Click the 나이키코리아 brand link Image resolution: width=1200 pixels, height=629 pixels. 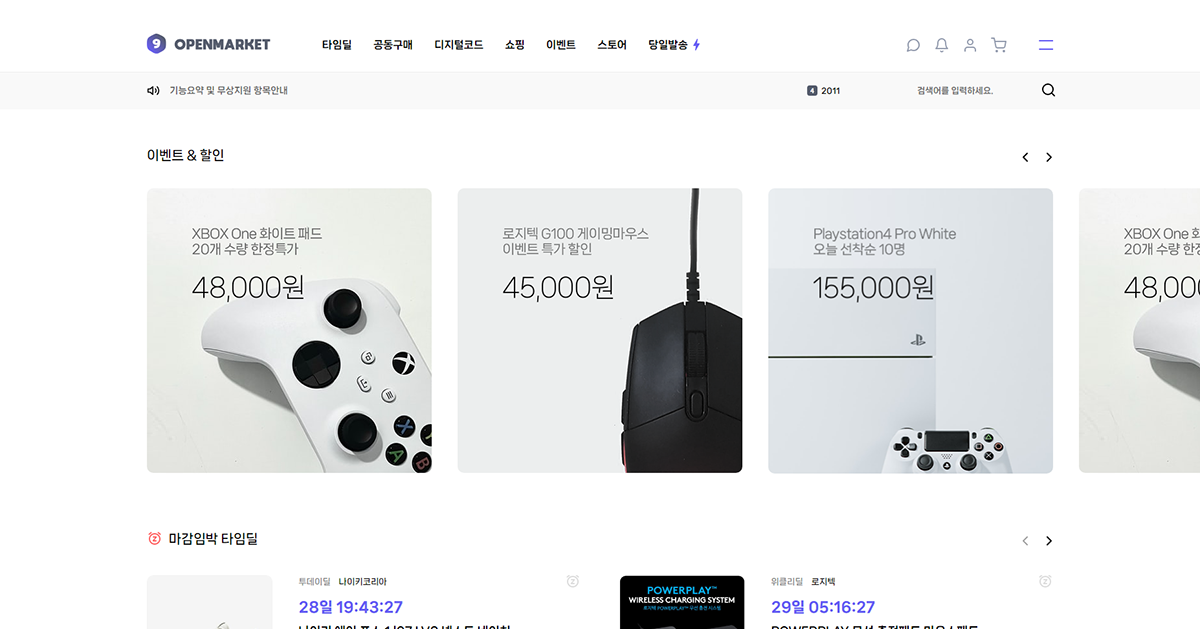363,581
